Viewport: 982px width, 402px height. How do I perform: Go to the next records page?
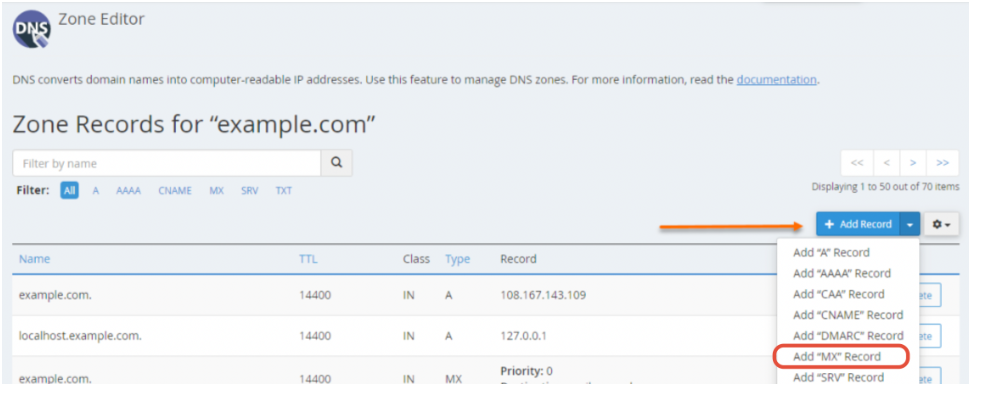tap(913, 163)
